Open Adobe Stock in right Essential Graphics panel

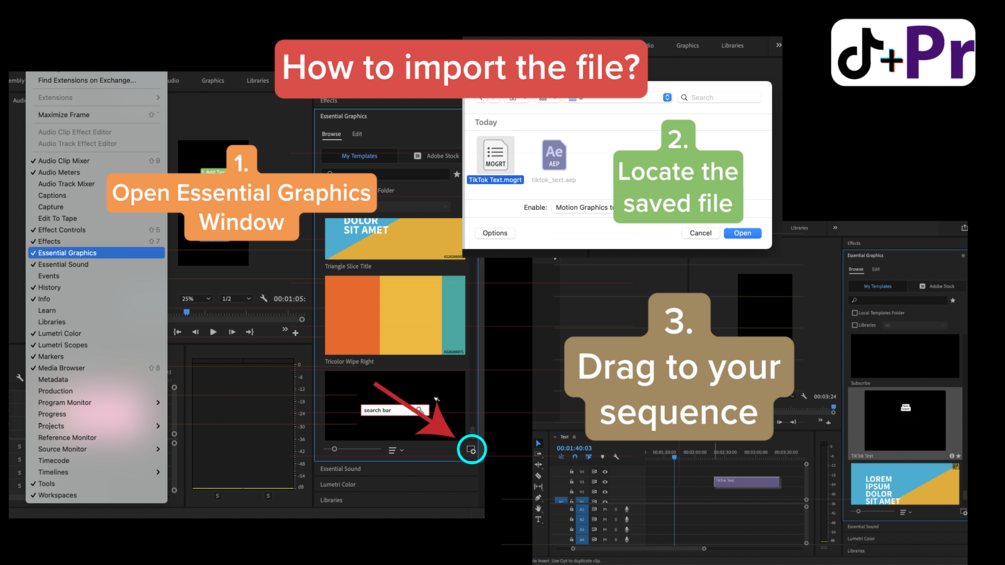coord(937,286)
